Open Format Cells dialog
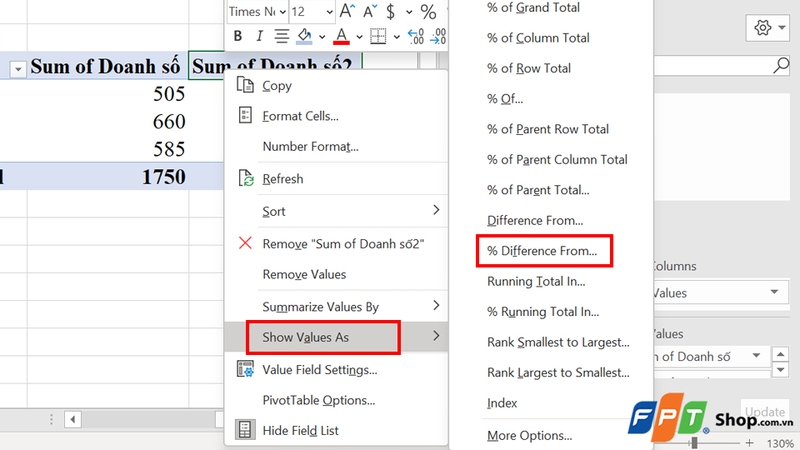Image resolution: width=800 pixels, height=450 pixels. 336,116
